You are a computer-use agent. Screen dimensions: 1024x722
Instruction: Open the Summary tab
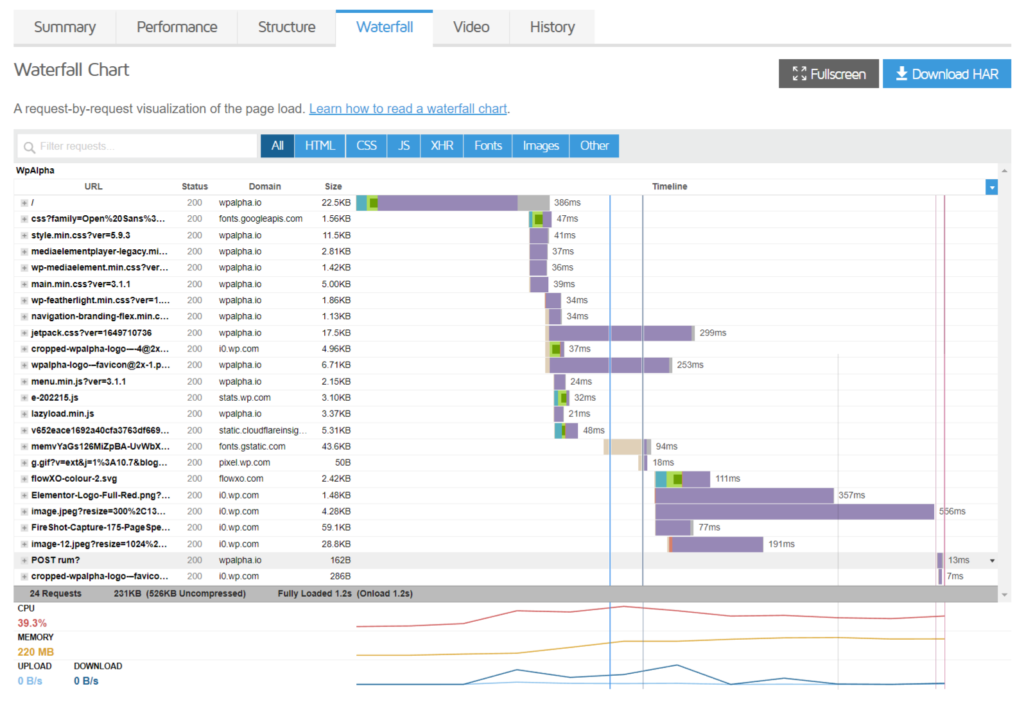click(x=65, y=27)
